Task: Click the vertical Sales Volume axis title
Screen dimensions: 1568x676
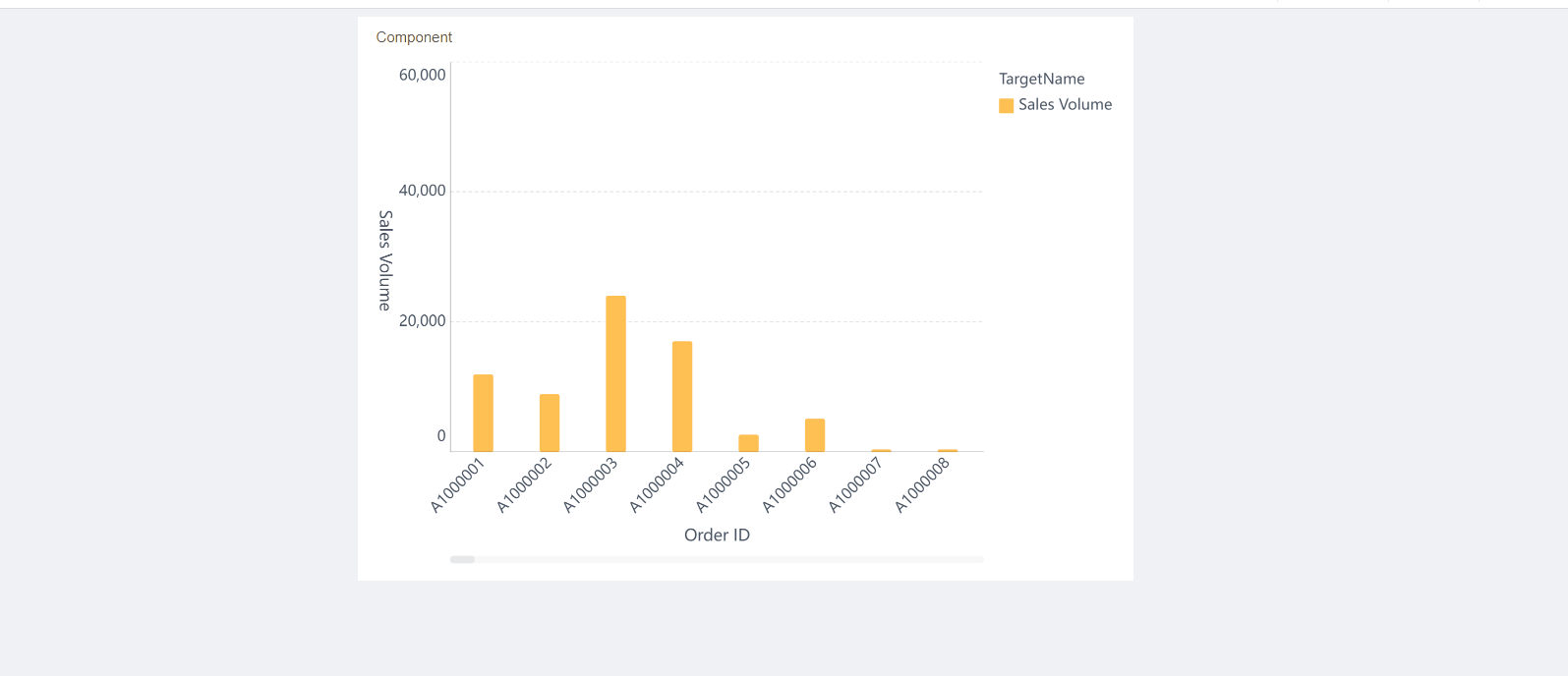Action: click(385, 260)
